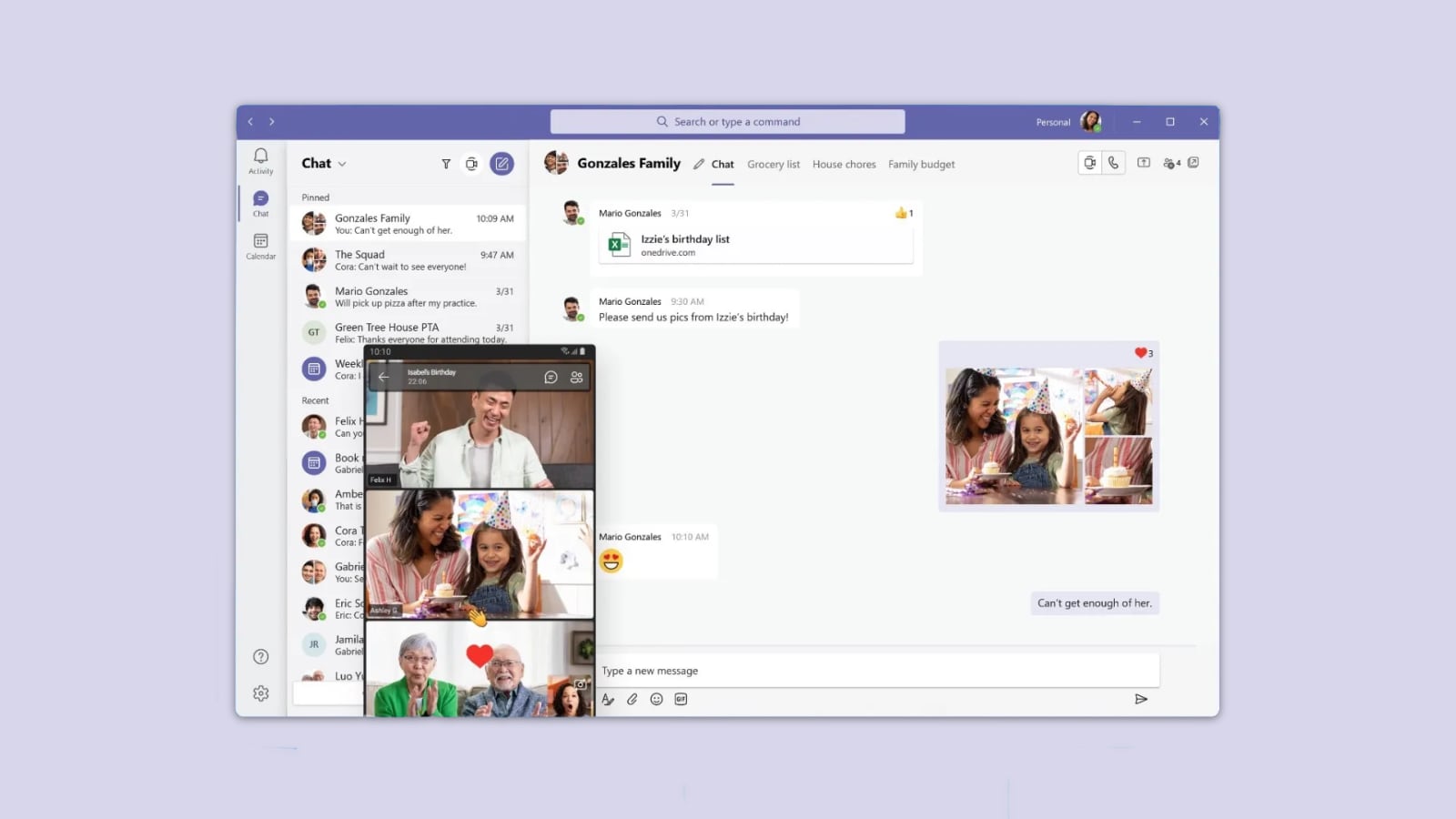
Task: Click the heart reaction on photo collage
Action: coord(1144,353)
